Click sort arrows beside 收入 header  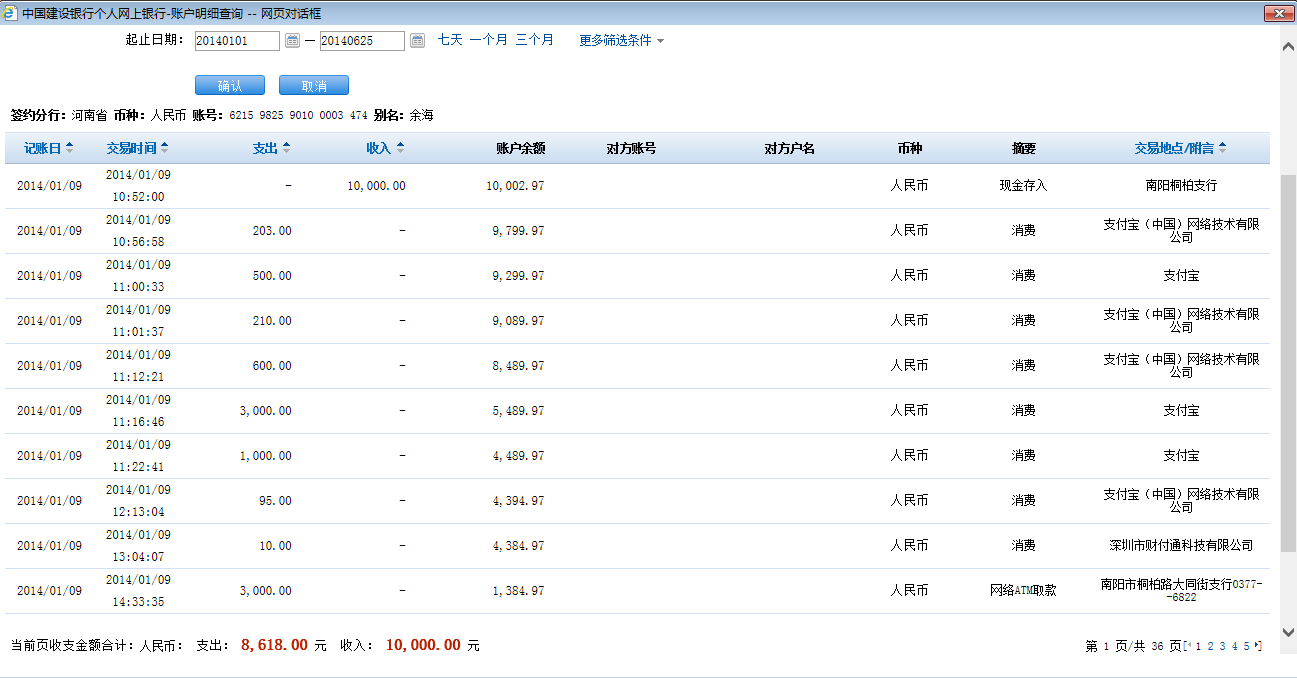tap(400, 148)
